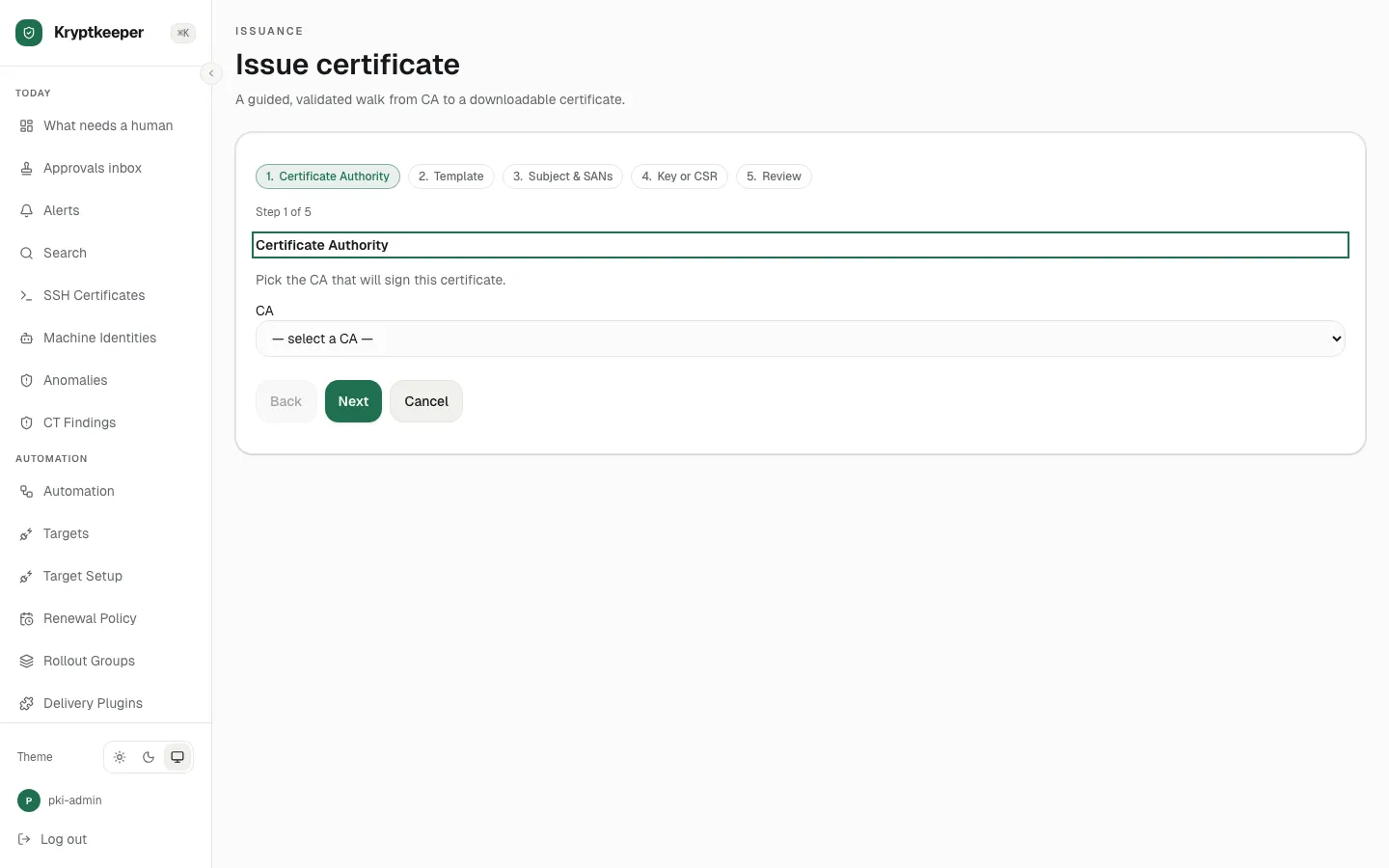Click the Step 1 of 5 text

pyautogui.click(x=284, y=212)
